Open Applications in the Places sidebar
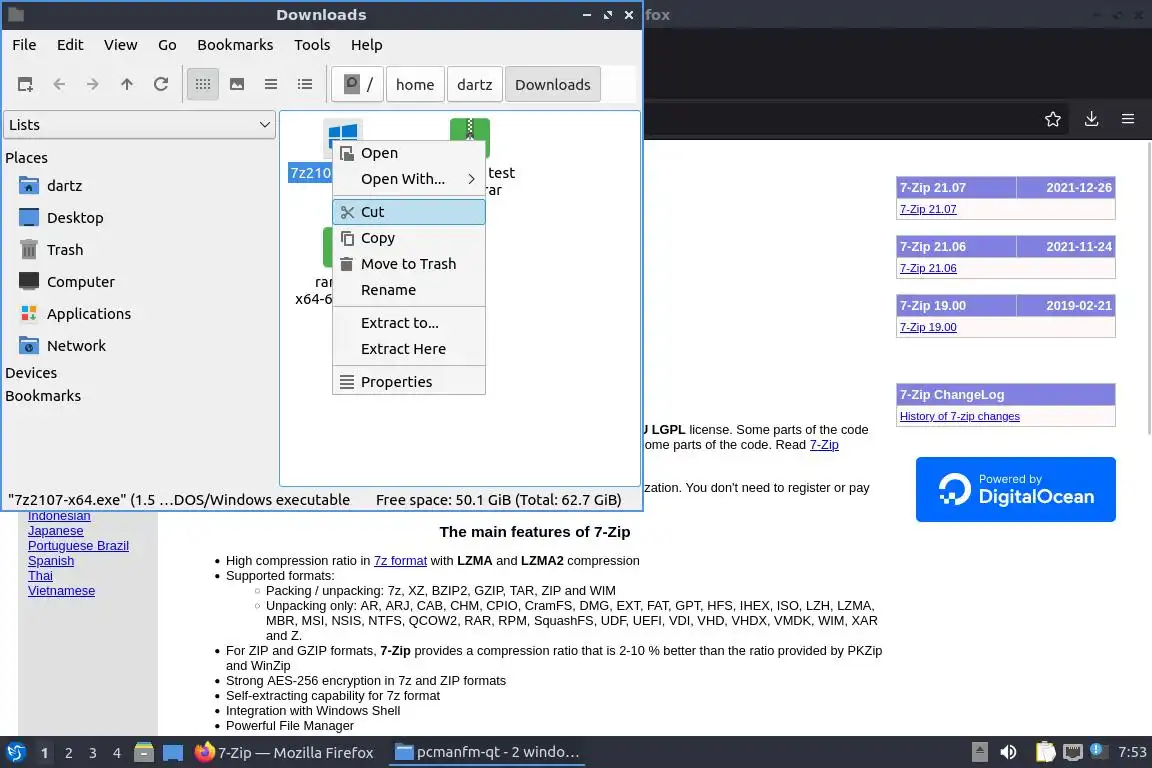This screenshot has height=768, width=1152. [89, 314]
